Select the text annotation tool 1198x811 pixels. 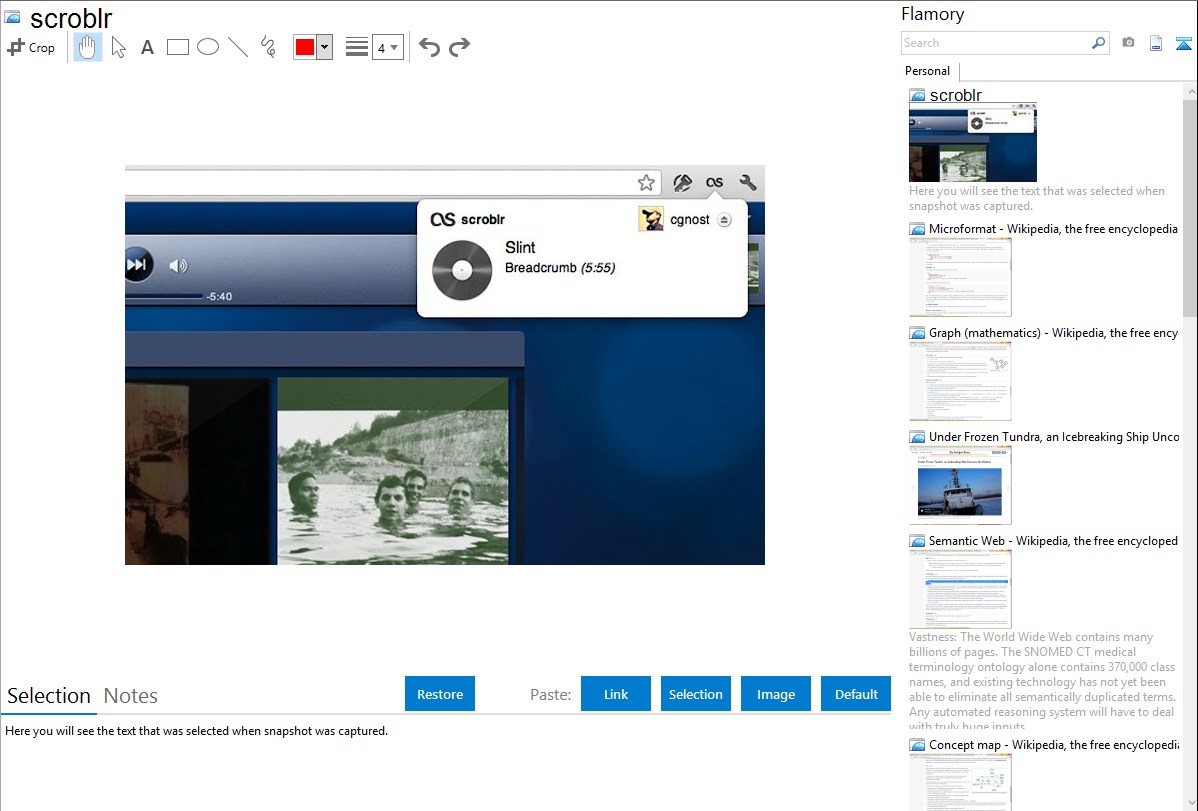pos(147,47)
